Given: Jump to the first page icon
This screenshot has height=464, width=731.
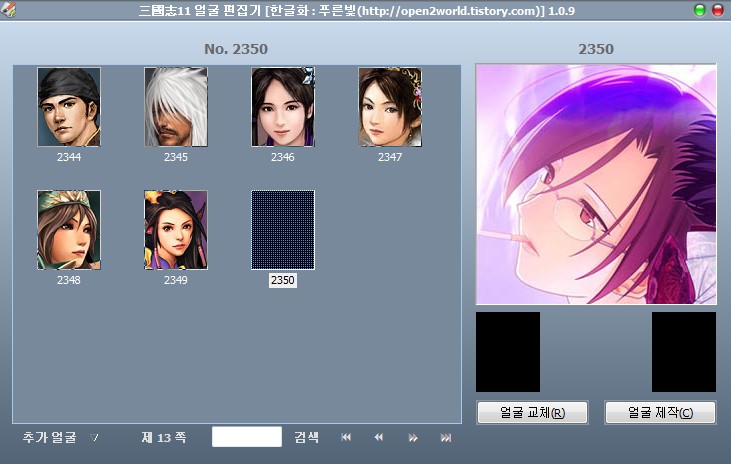Looking at the screenshot, I should click(x=346, y=437).
